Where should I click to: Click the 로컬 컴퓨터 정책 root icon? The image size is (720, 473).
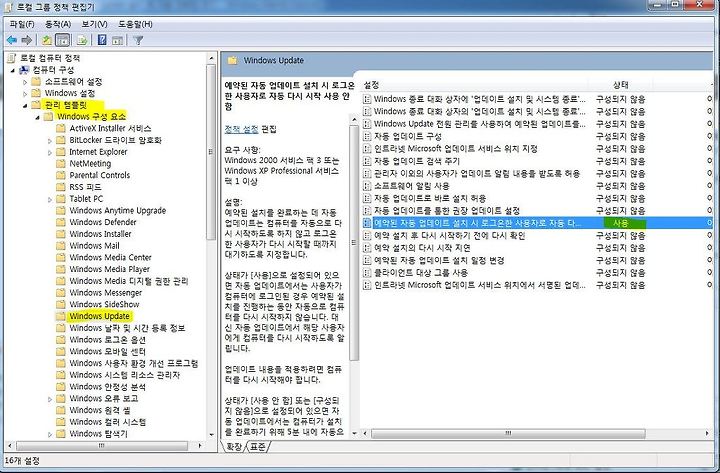(x=12, y=58)
